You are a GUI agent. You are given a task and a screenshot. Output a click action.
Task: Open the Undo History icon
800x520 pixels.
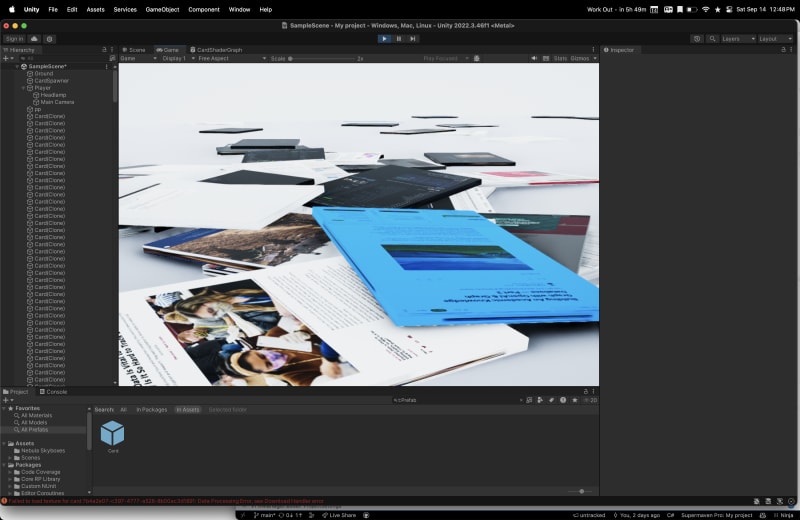coord(697,39)
